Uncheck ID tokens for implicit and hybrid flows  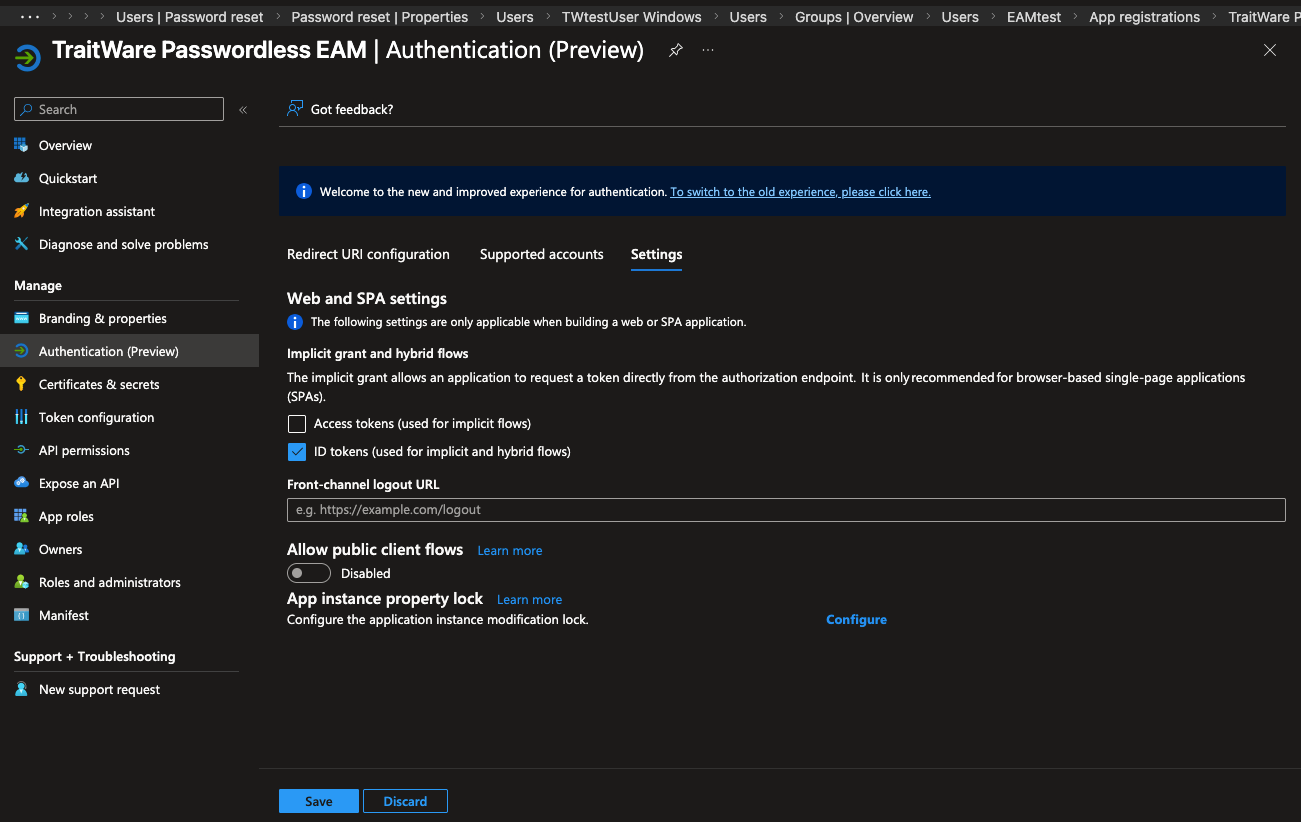coord(296,452)
